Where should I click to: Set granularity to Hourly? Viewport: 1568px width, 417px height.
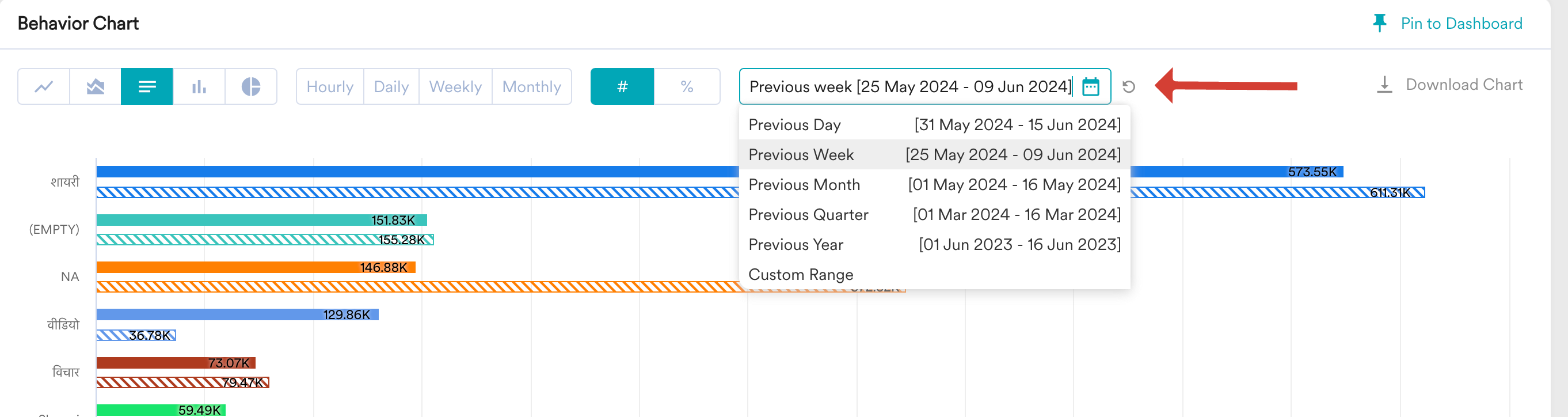330,86
